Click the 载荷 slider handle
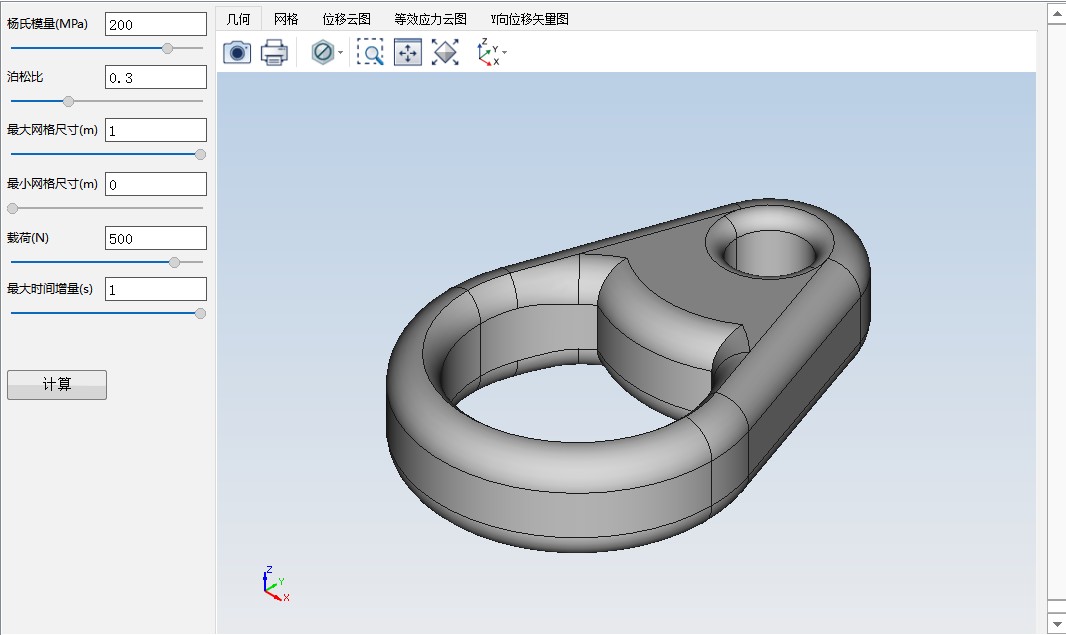 pos(174,262)
